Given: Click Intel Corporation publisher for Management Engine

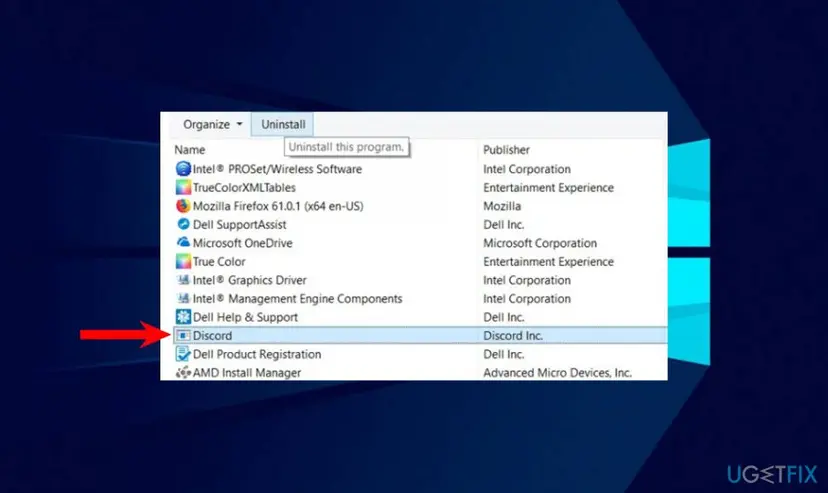Looking at the screenshot, I should click(x=526, y=298).
